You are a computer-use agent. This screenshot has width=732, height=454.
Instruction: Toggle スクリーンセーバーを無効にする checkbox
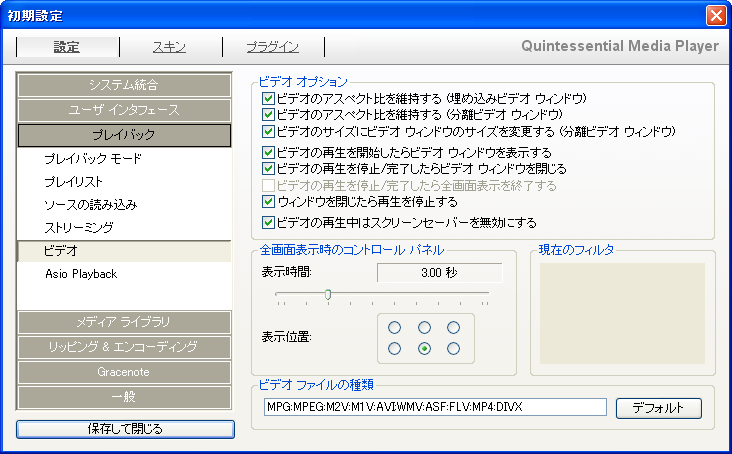[x=268, y=222]
